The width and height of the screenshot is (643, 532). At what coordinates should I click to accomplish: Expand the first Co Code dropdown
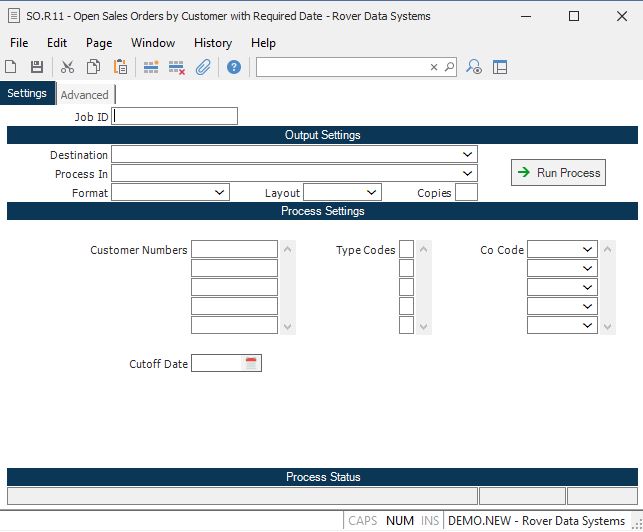coord(587,250)
